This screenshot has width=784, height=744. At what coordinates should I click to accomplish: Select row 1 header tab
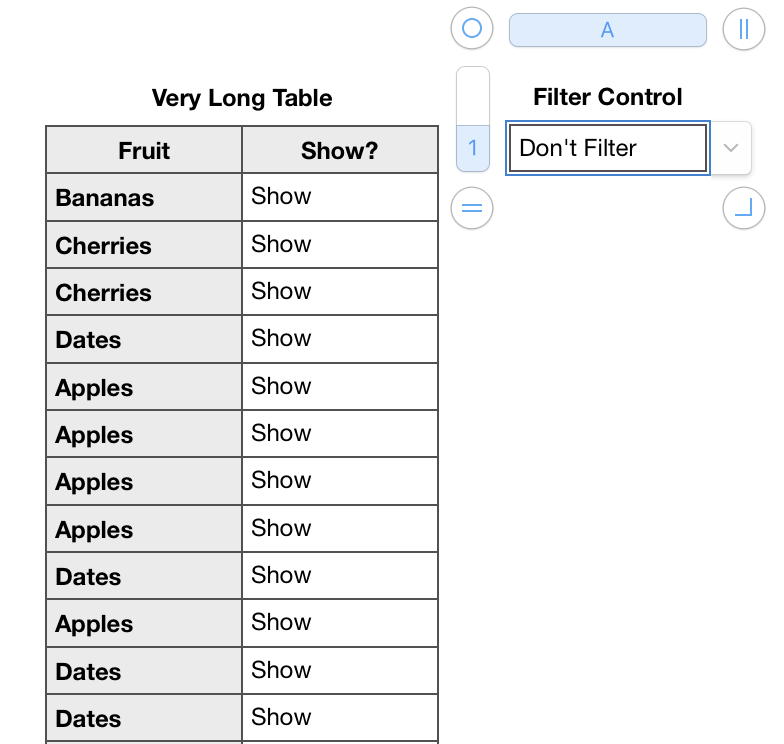(x=473, y=148)
